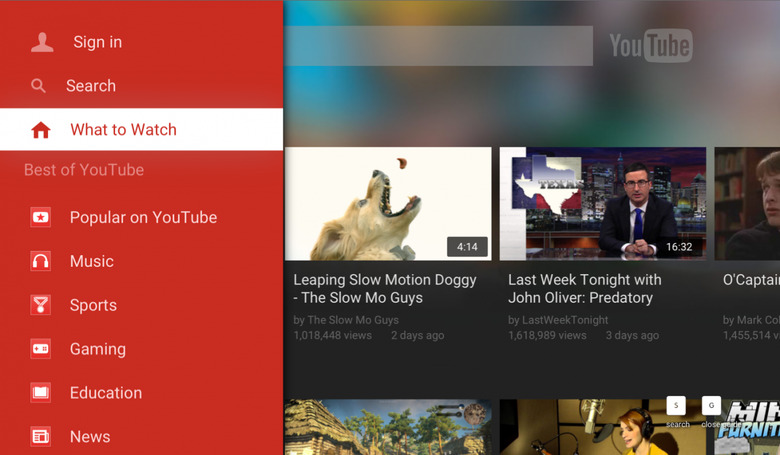The height and width of the screenshot is (455, 780).
Task: Open the Search menu entry
Action: pyautogui.click(x=142, y=86)
